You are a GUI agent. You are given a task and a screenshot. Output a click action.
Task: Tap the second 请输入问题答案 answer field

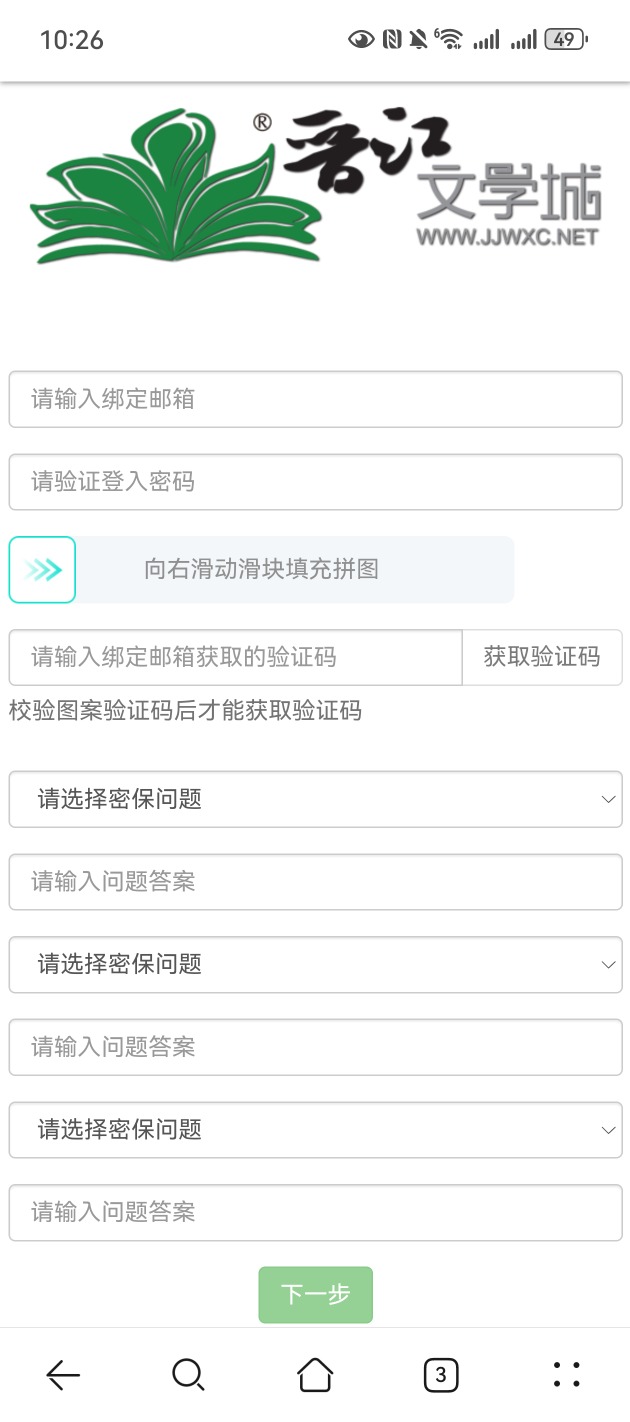[x=315, y=1047]
